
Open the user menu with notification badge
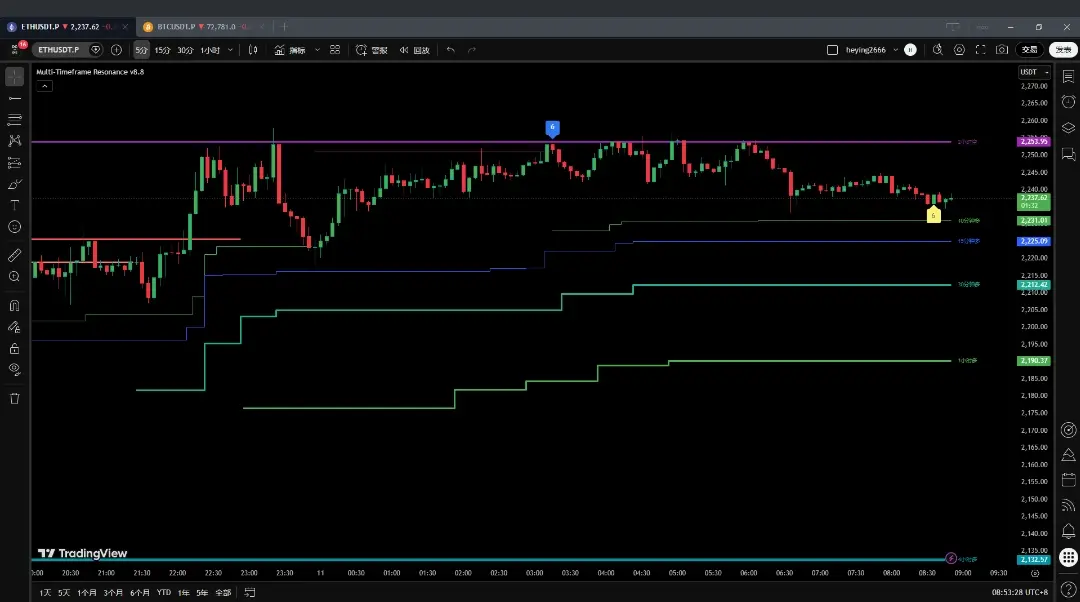tap(15, 50)
